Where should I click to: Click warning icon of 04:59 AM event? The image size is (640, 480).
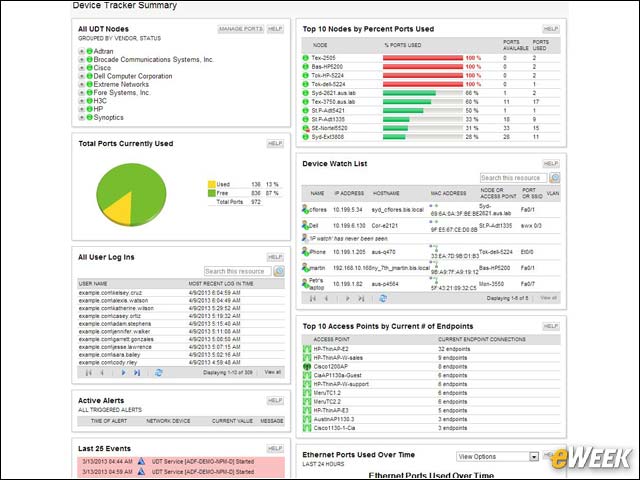point(141,472)
